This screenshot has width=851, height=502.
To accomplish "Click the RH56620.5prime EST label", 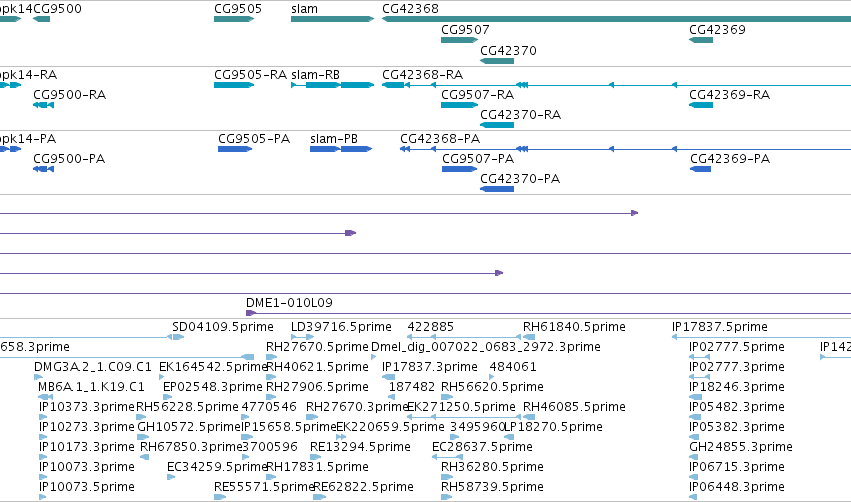I will pyautogui.click(x=492, y=386).
